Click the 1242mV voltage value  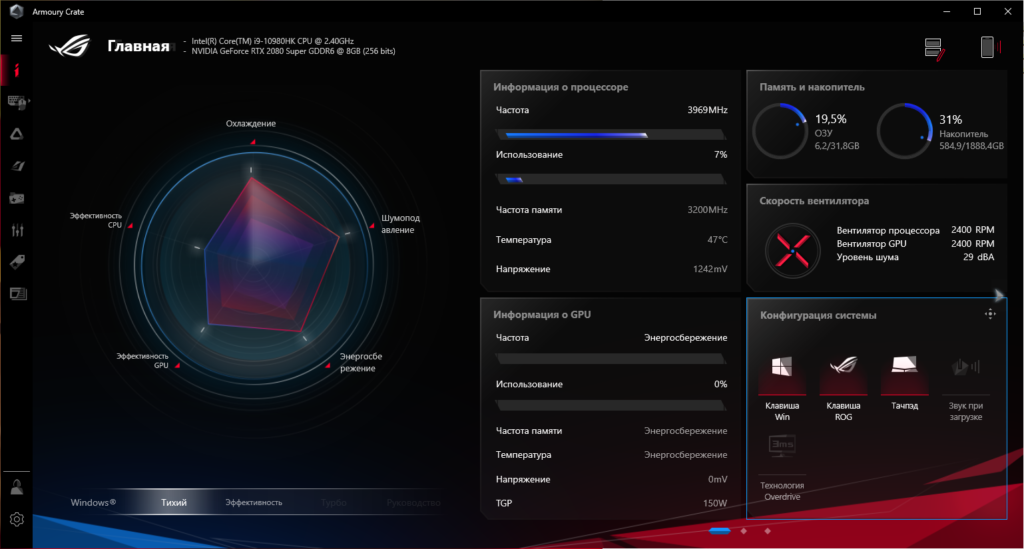710,269
